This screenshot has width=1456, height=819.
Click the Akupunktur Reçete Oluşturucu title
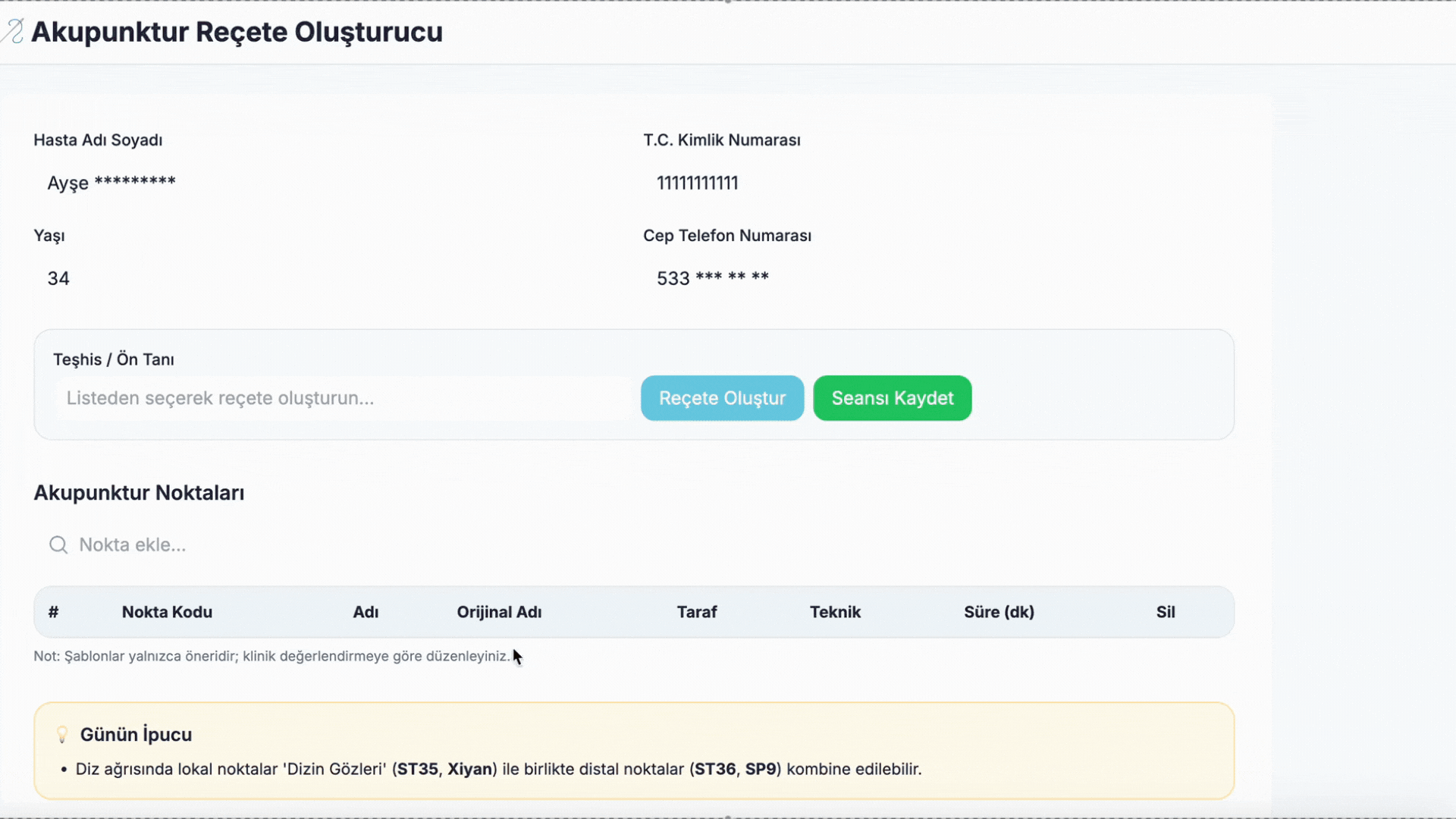tap(237, 32)
